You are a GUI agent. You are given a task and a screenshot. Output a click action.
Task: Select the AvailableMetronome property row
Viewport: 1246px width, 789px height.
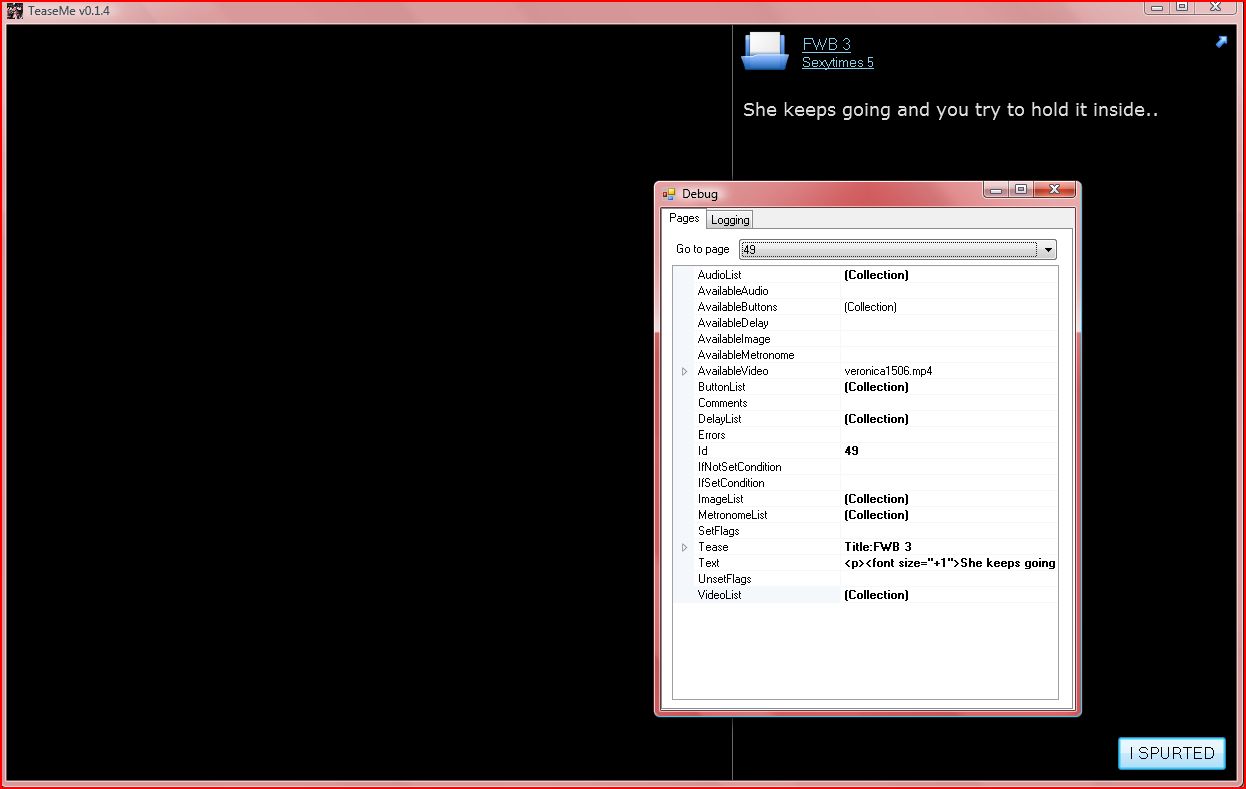click(865, 355)
